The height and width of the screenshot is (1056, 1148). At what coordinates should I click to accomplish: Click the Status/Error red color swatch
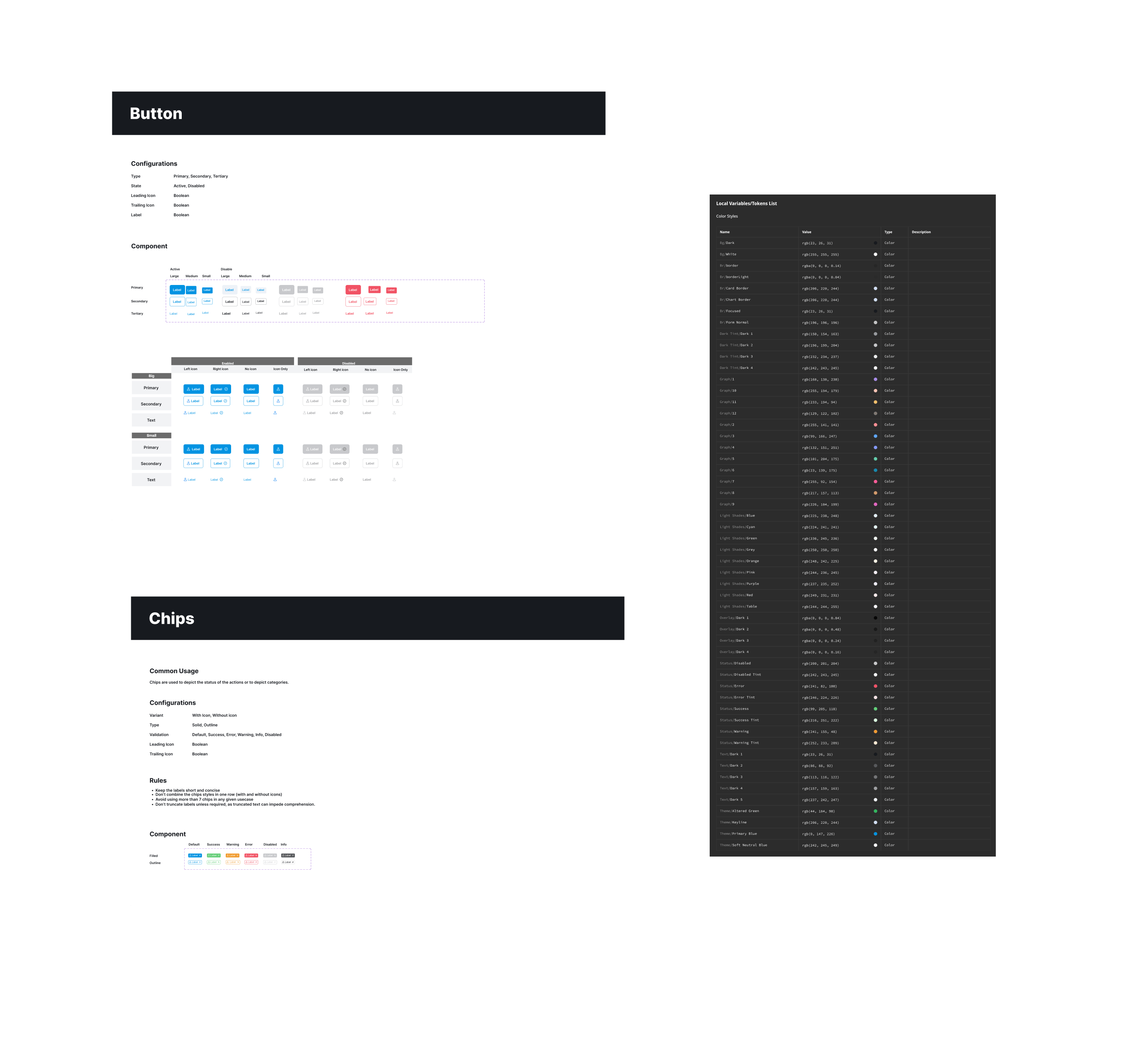click(x=875, y=686)
